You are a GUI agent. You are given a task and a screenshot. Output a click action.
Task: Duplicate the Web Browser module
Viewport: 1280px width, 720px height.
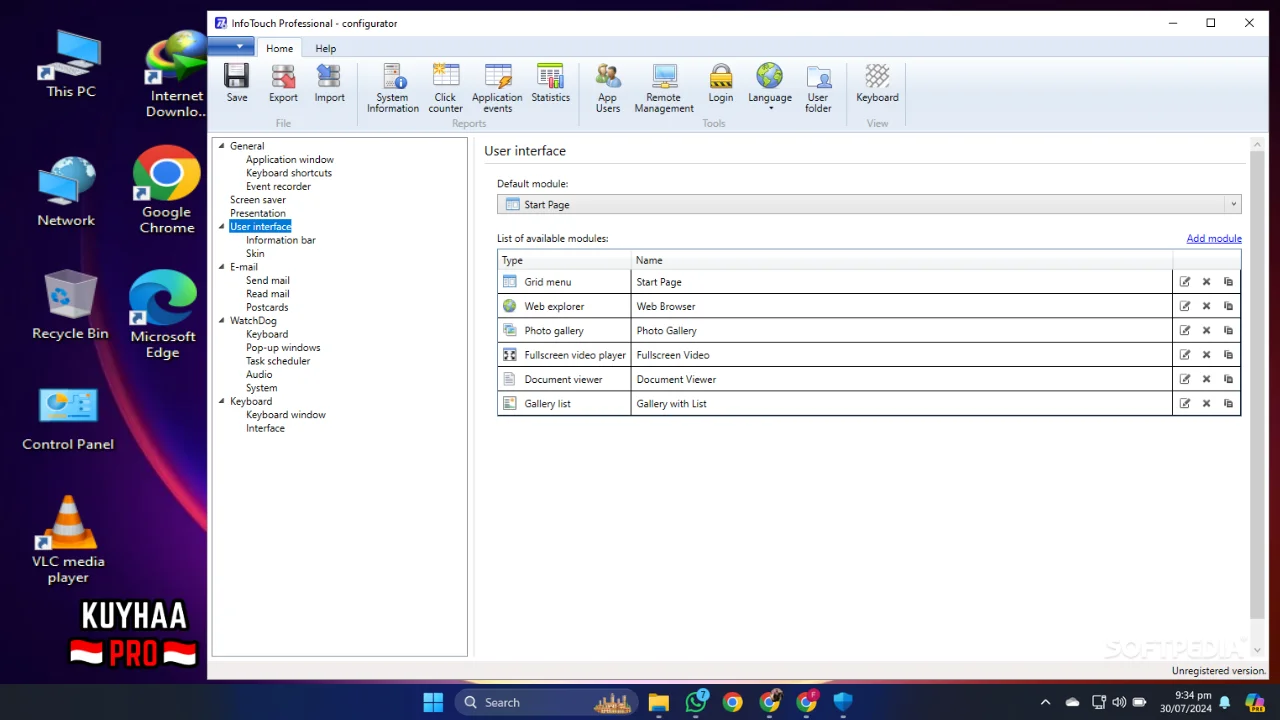[1229, 306]
